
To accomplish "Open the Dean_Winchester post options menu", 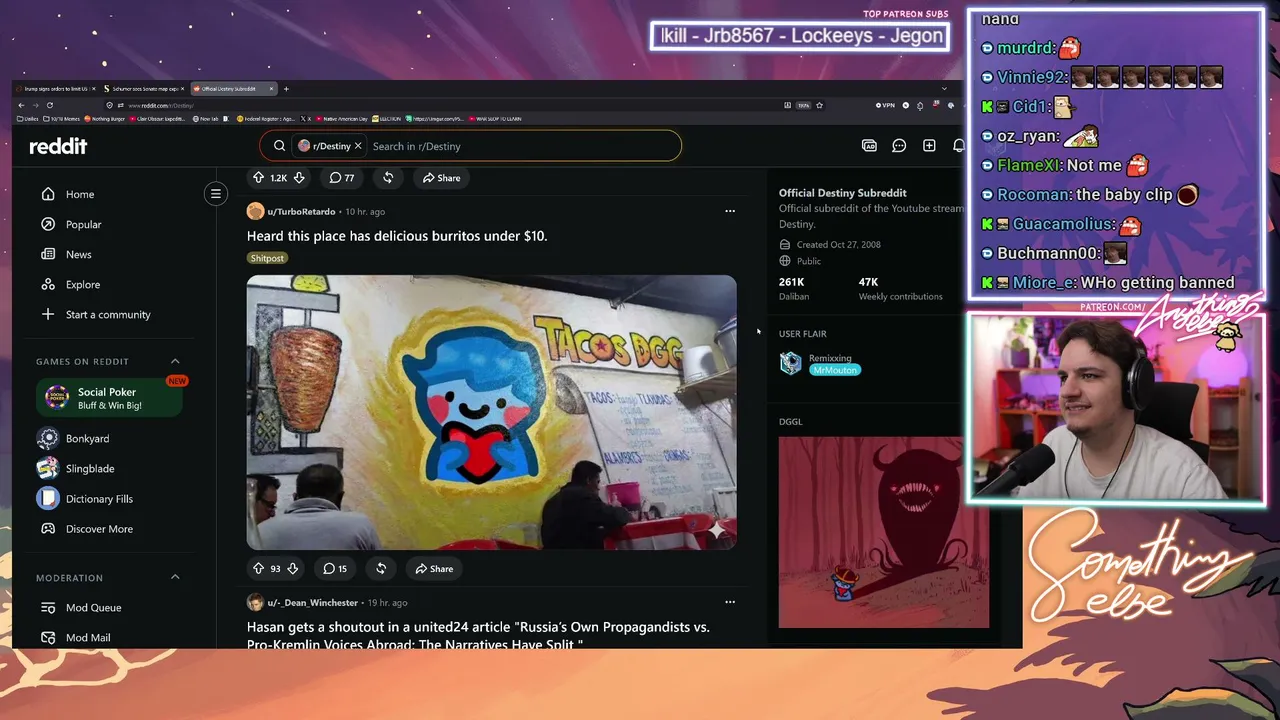I will click(x=729, y=602).
